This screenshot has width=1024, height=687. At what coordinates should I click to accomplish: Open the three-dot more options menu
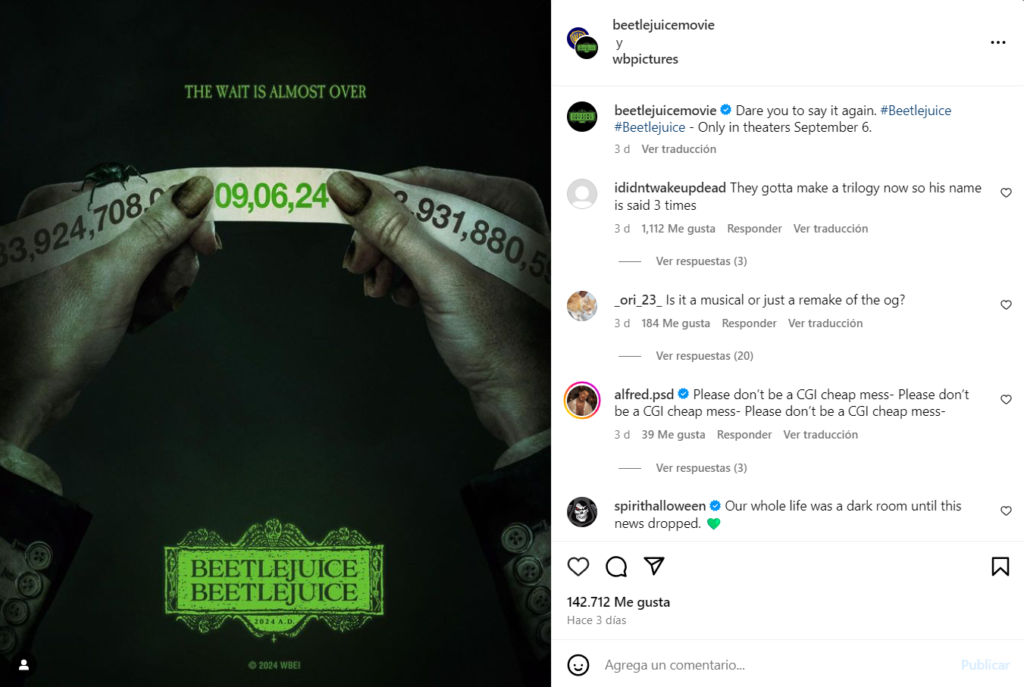pos(997,42)
